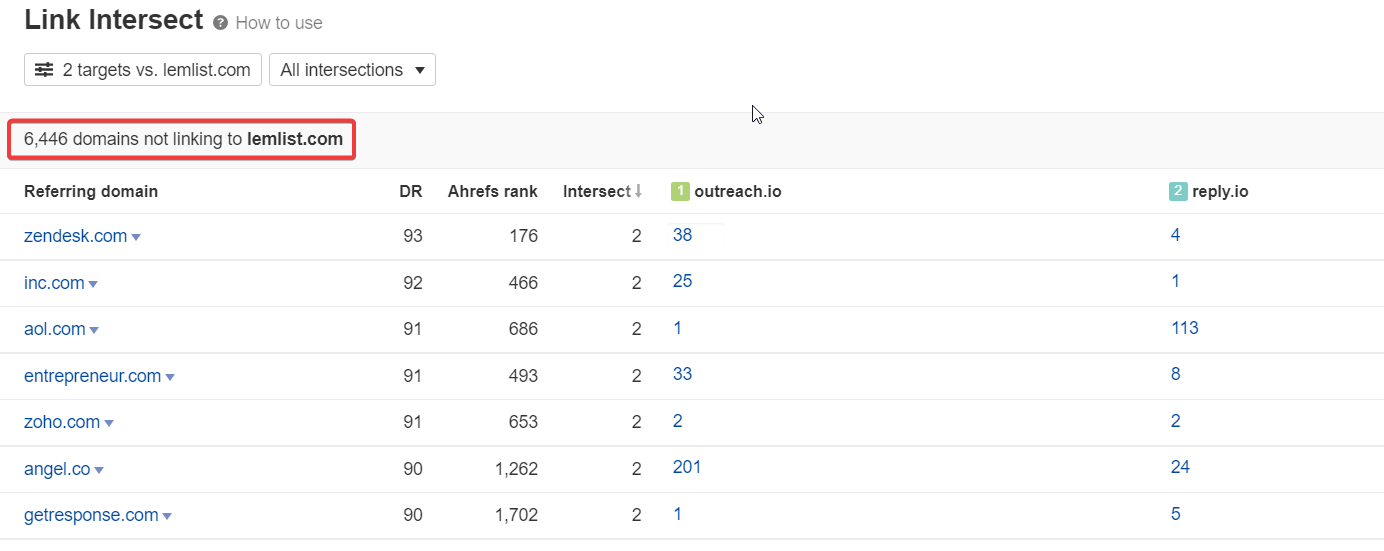Image resolution: width=1384 pixels, height=551 pixels.
Task: Expand the inc.com dropdown arrow
Action: coord(93,285)
